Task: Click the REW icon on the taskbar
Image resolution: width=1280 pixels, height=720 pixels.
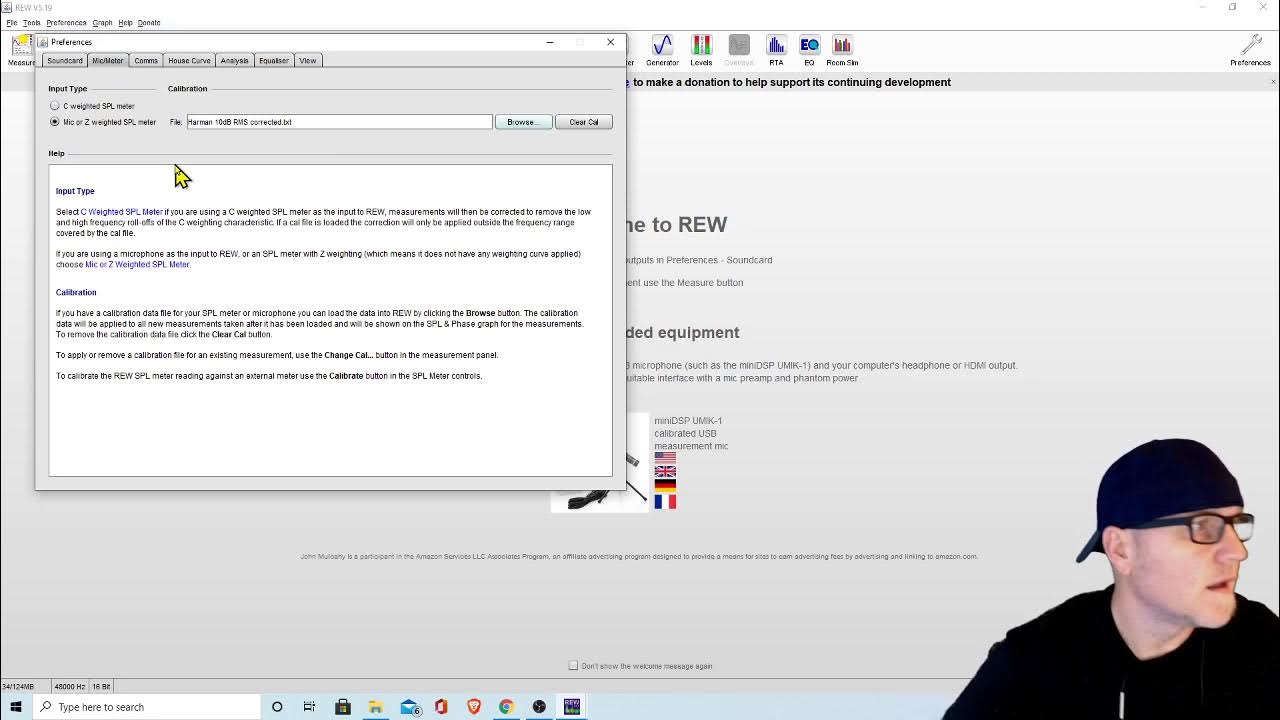Action: pyautogui.click(x=572, y=707)
